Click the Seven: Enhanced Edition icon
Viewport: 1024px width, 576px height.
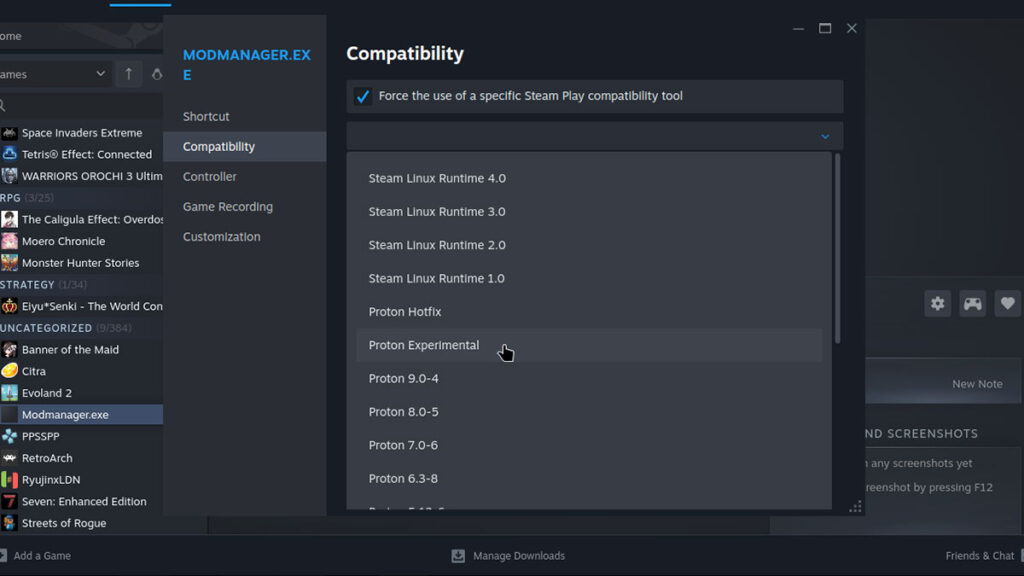point(9,501)
